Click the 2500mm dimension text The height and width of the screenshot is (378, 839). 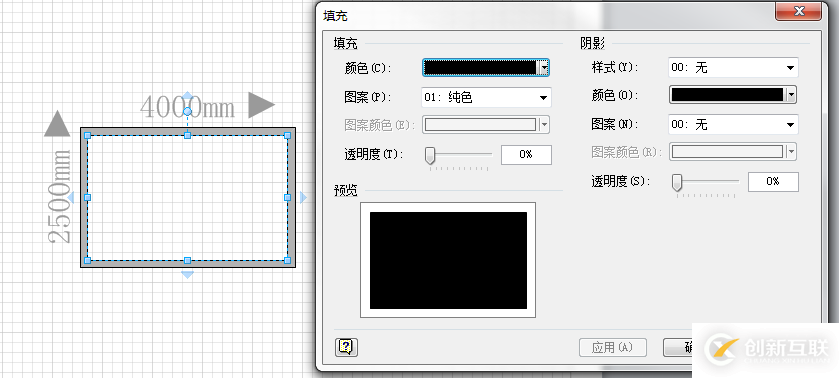tap(59, 197)
